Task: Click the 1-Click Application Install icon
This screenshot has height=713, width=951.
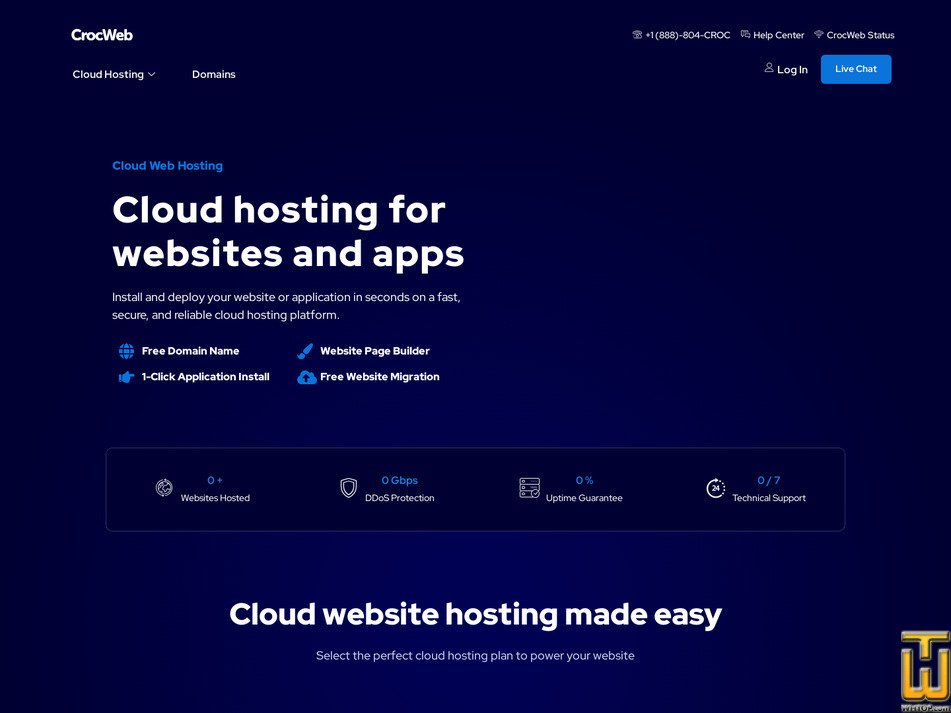Action: (x=126, y=377)
